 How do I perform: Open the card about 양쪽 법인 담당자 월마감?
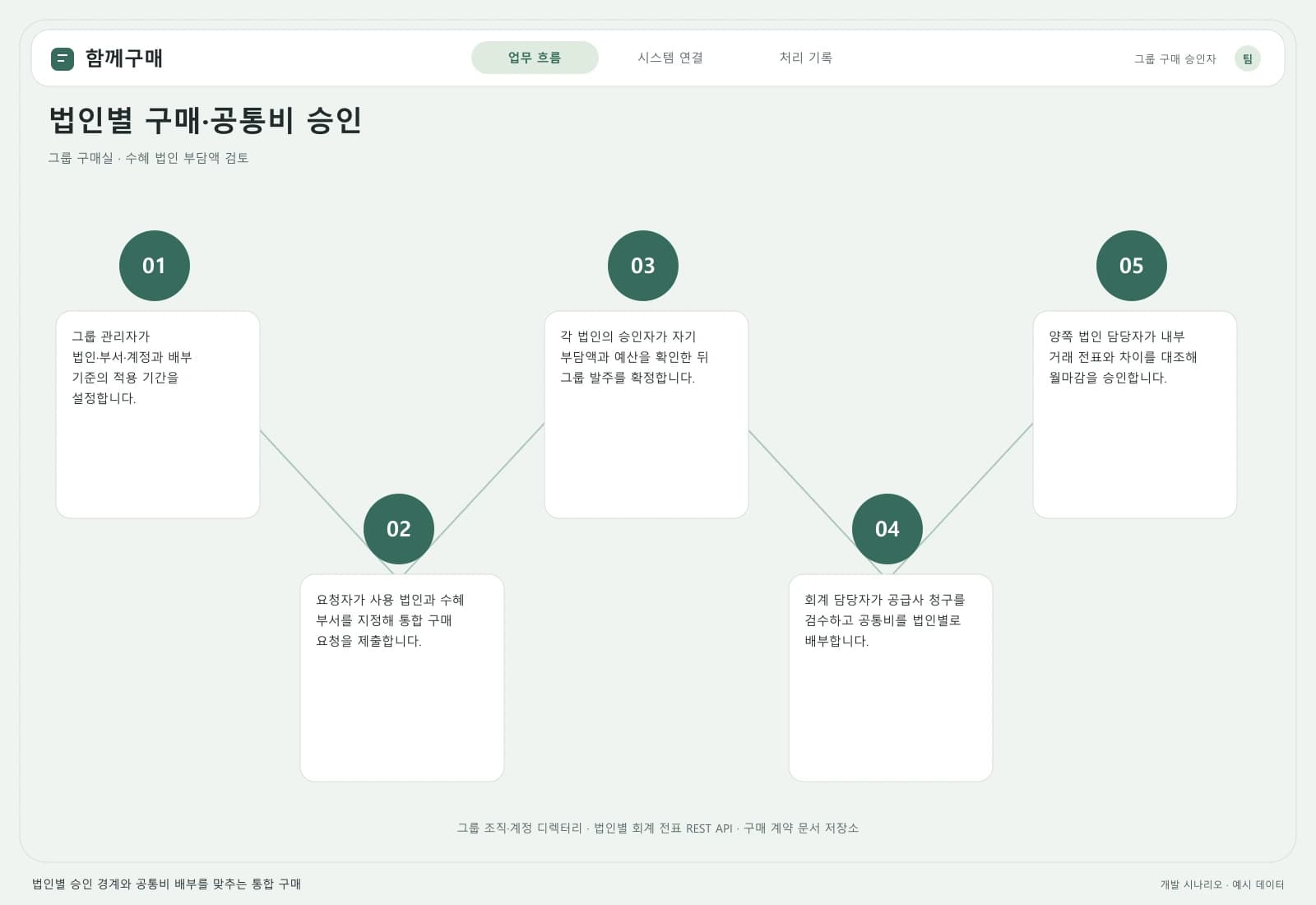coord(1135,415)
